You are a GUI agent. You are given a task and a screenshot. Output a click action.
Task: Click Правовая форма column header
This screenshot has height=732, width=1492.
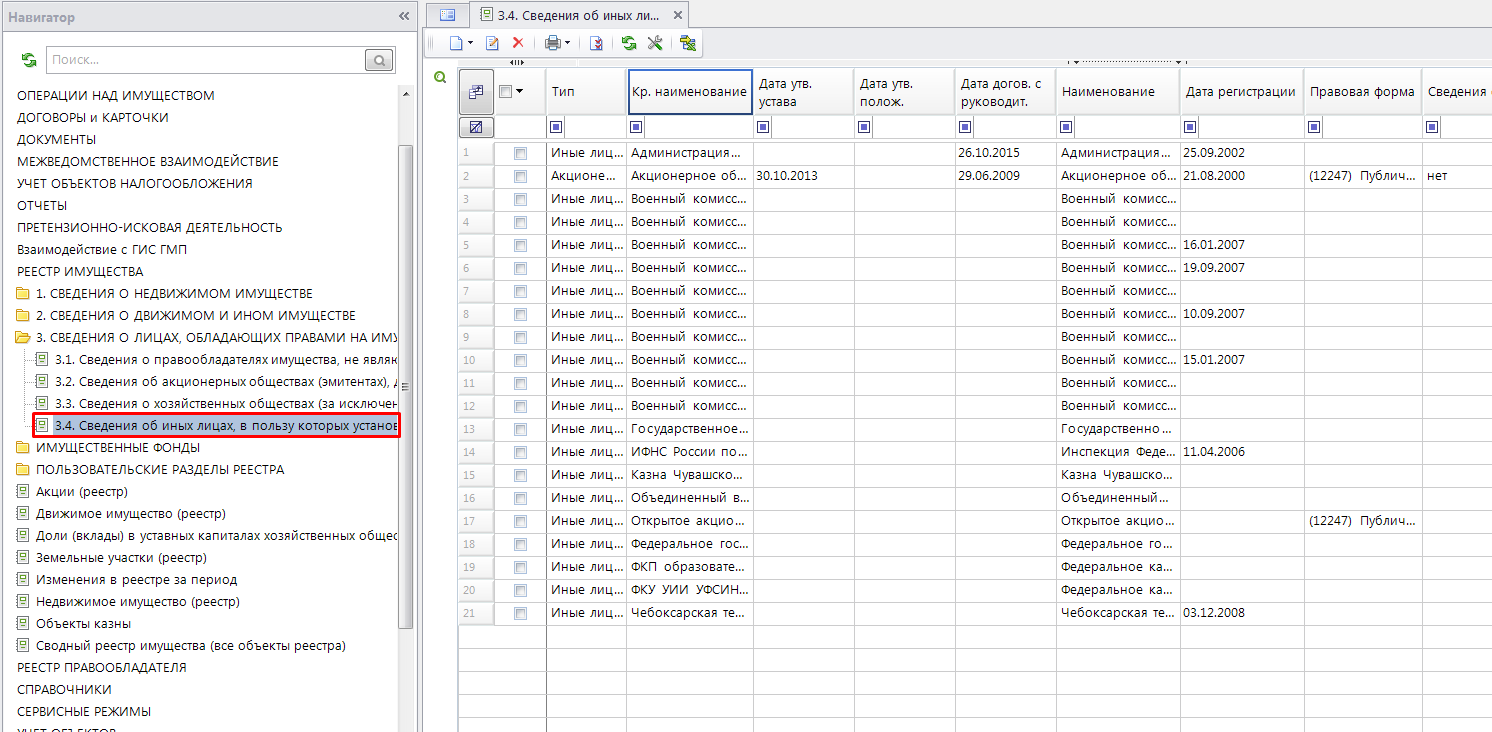tap(1363, 92)
